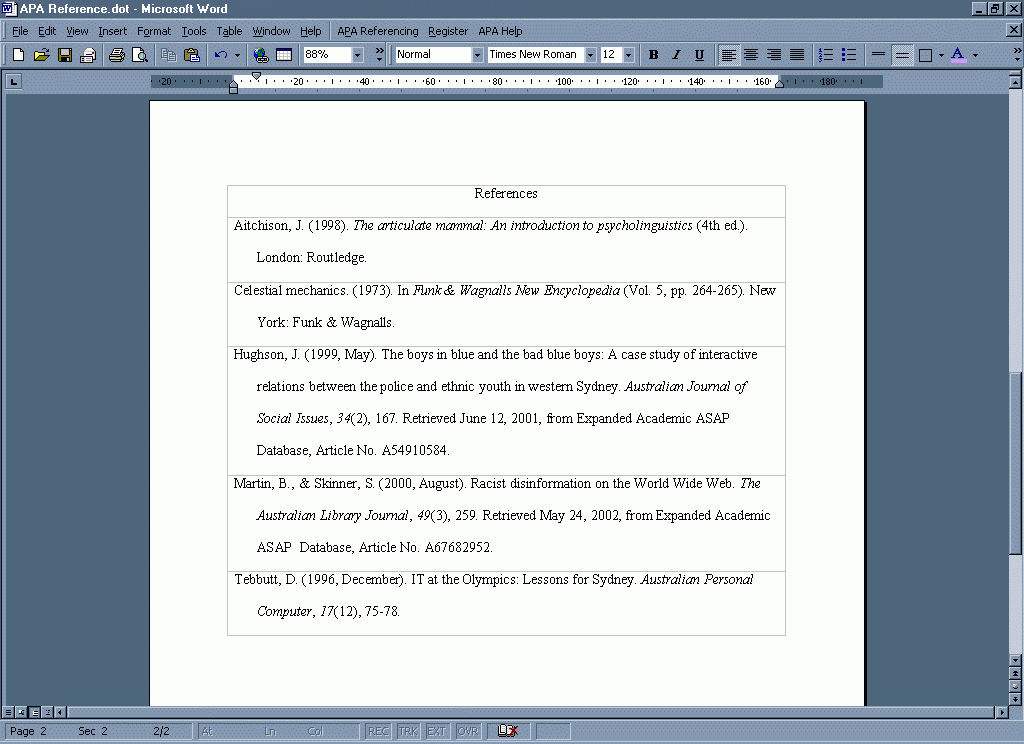Switch to Normal view
The image size is (1024, 744).
tap(8, 712)
